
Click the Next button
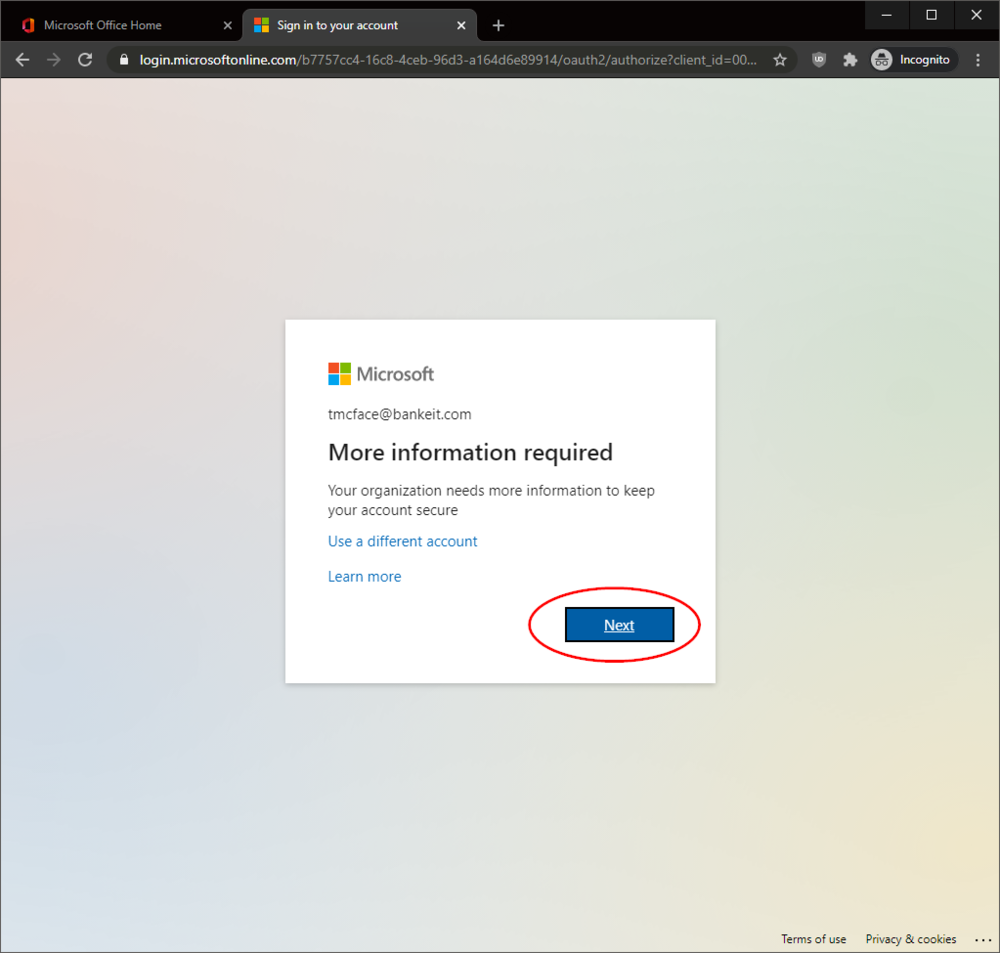point(619,624)
